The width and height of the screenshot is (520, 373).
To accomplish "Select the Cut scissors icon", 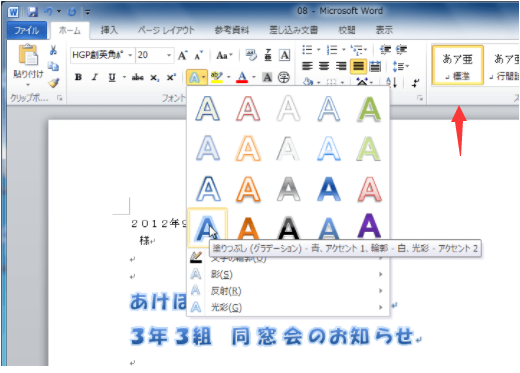I will click(x=53, y=50).
